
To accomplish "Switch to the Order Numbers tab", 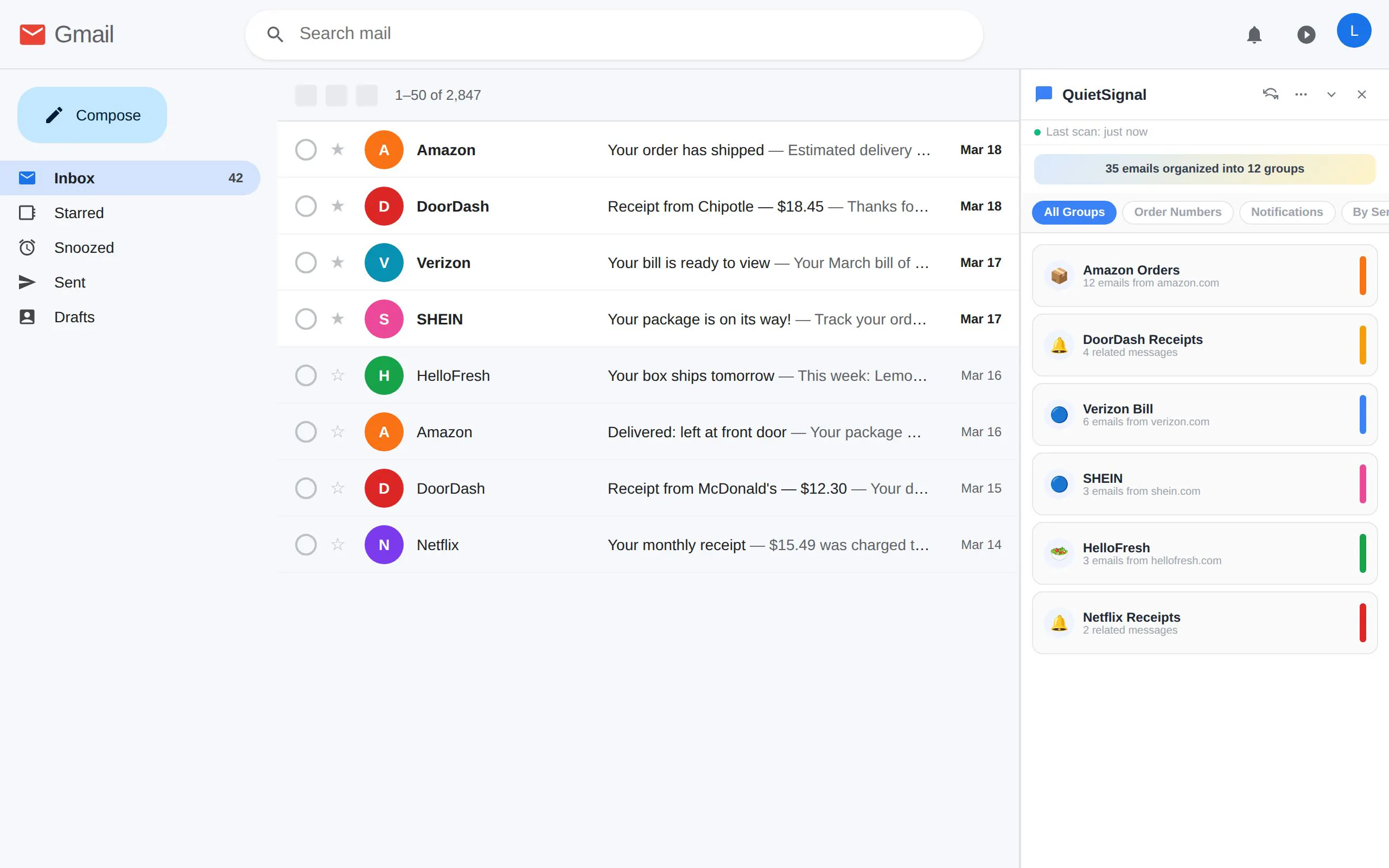I will (1177, 213).
